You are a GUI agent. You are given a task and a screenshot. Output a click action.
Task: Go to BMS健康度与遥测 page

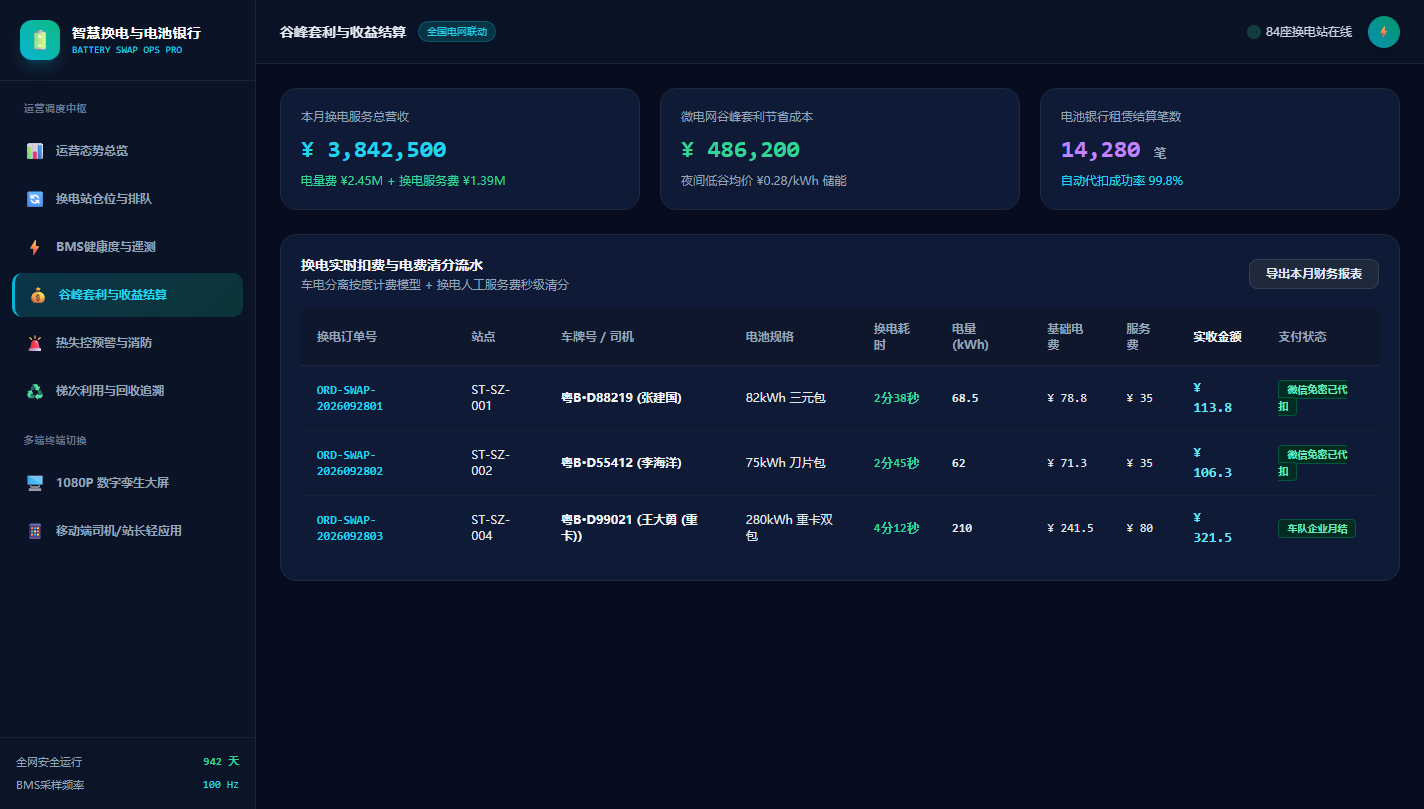[127, 247]
